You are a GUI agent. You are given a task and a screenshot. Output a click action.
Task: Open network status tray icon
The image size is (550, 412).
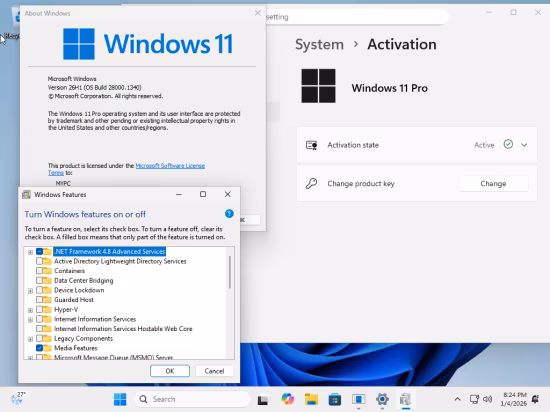click(x=474, y=399)
